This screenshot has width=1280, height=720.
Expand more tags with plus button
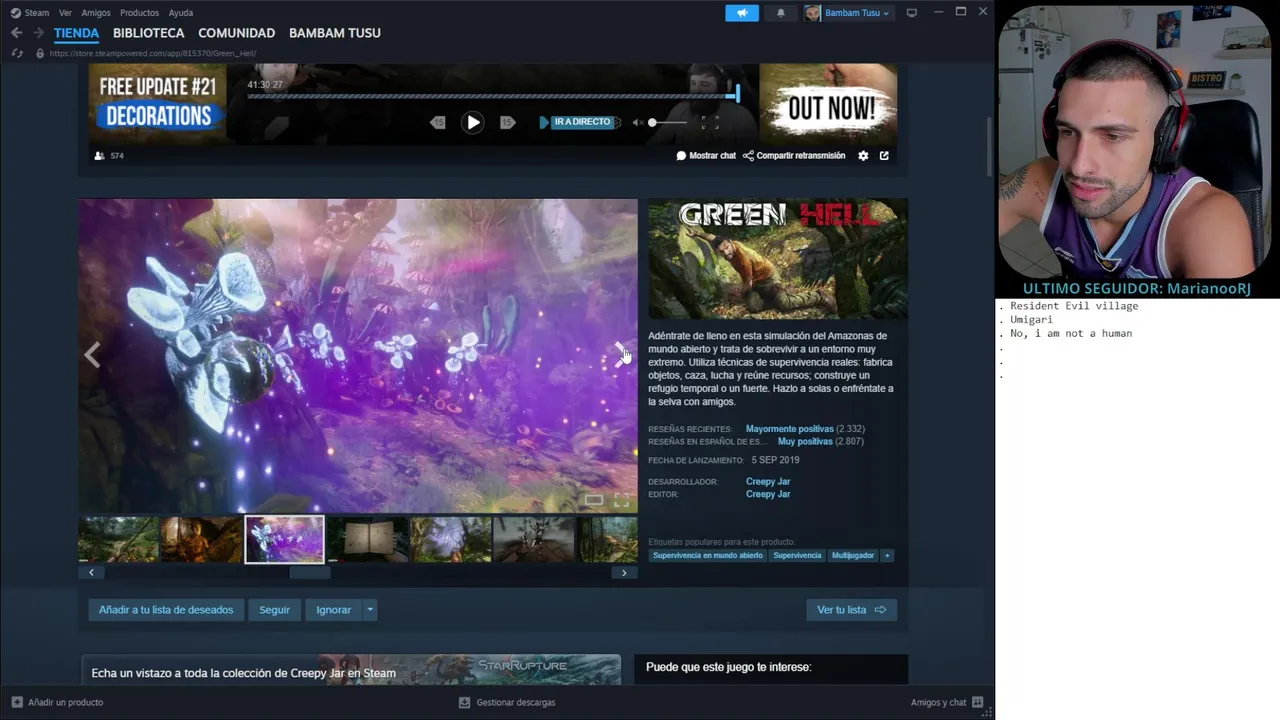887,555
